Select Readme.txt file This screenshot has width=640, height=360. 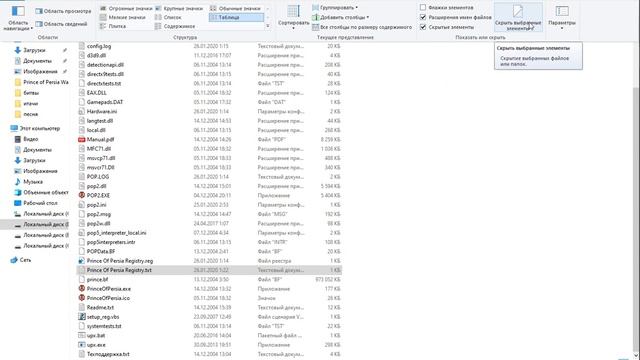100,307
